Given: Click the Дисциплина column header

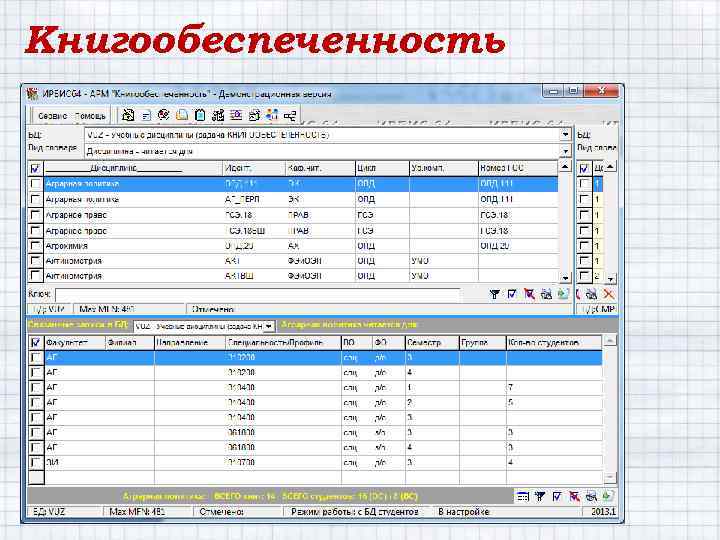Looking at the screenshot, I should point(133,169).
